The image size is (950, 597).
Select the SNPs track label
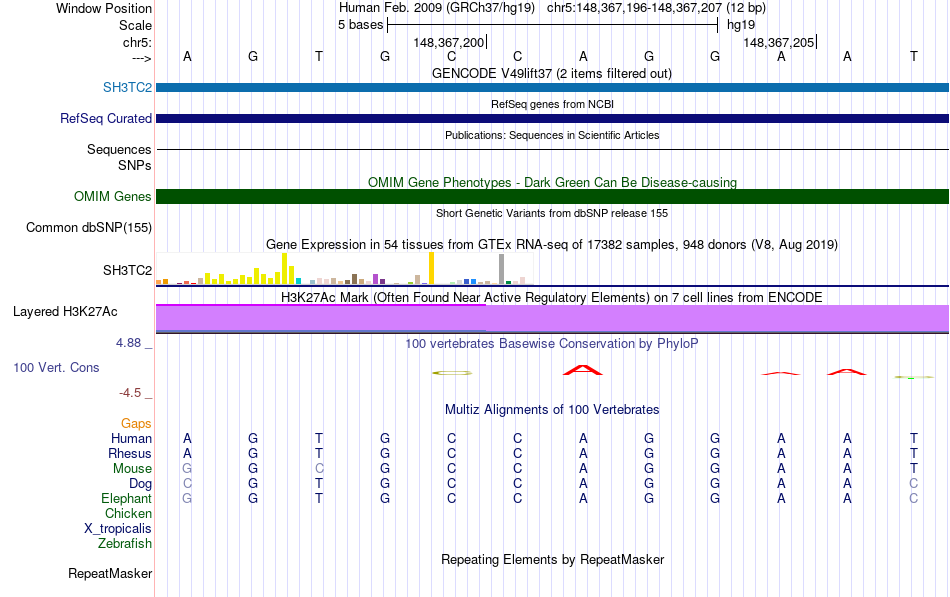[x=135, y=165]
